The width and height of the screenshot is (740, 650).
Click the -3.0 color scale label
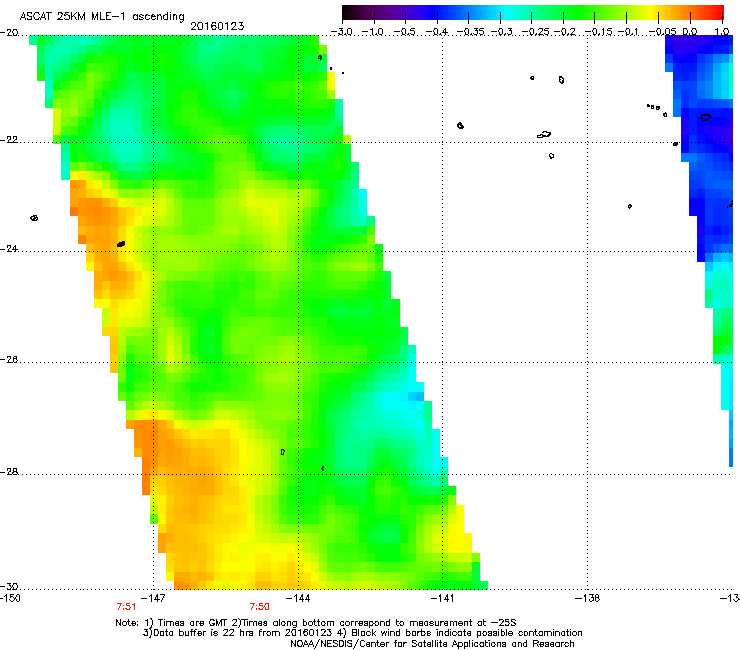(x=342, y=32)
